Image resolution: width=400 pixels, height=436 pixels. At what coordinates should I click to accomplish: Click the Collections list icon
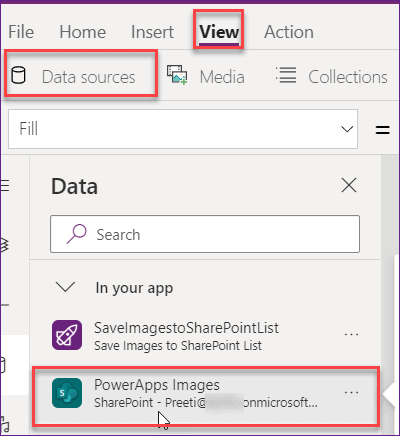coord(286,75)
